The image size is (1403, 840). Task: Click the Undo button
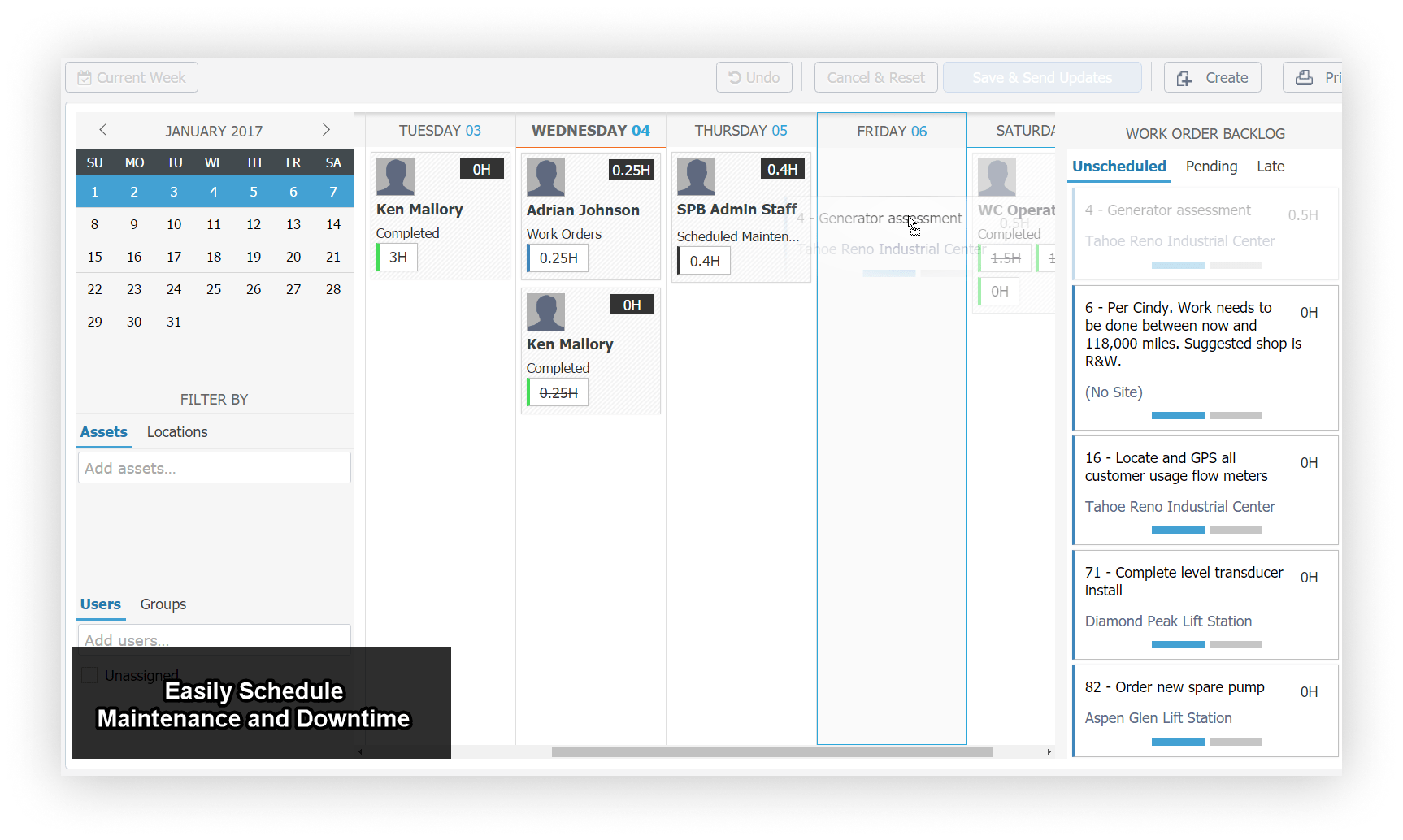(x=754, y=77)
